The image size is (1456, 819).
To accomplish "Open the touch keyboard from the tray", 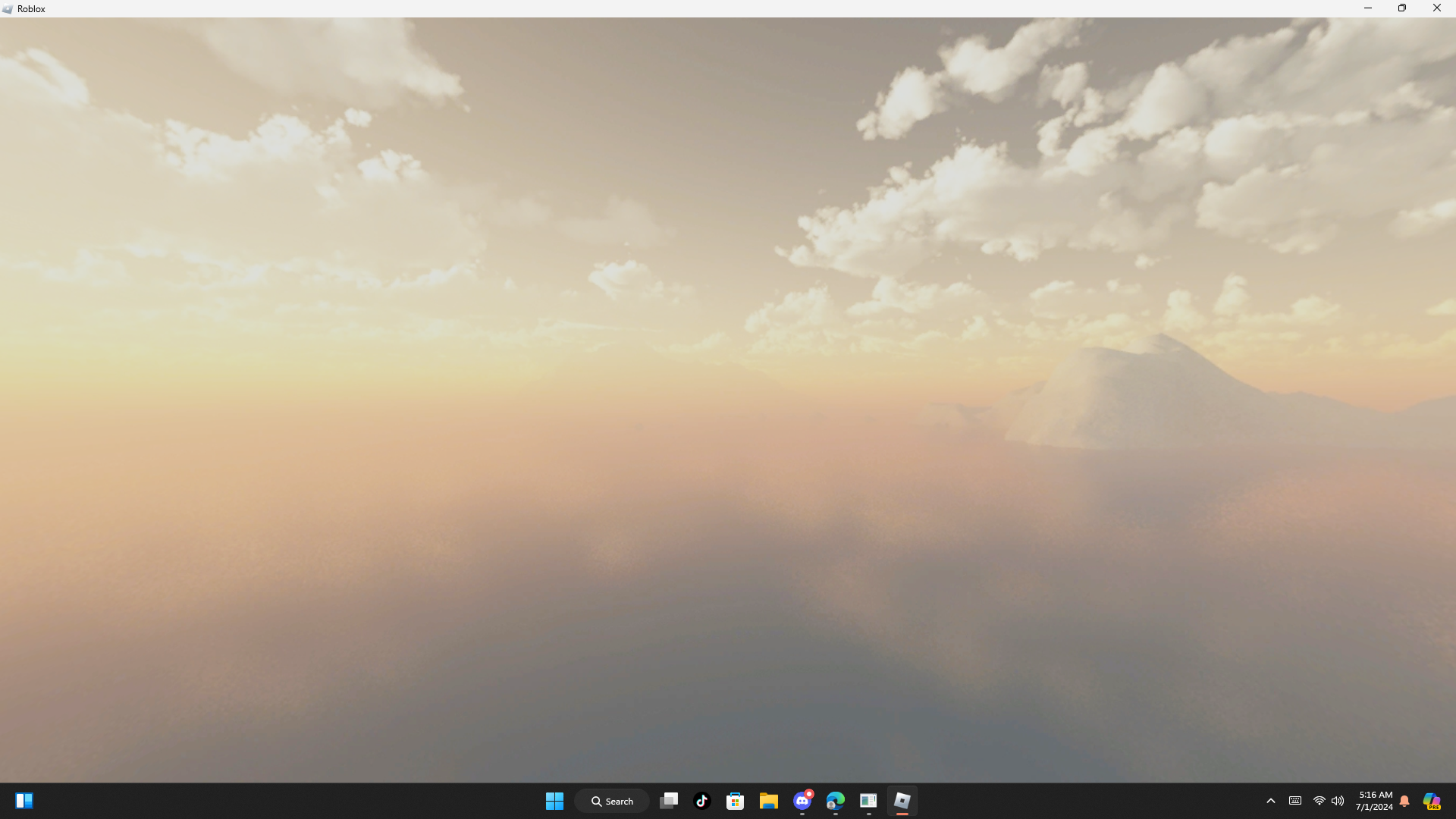I will (1295, 801).
